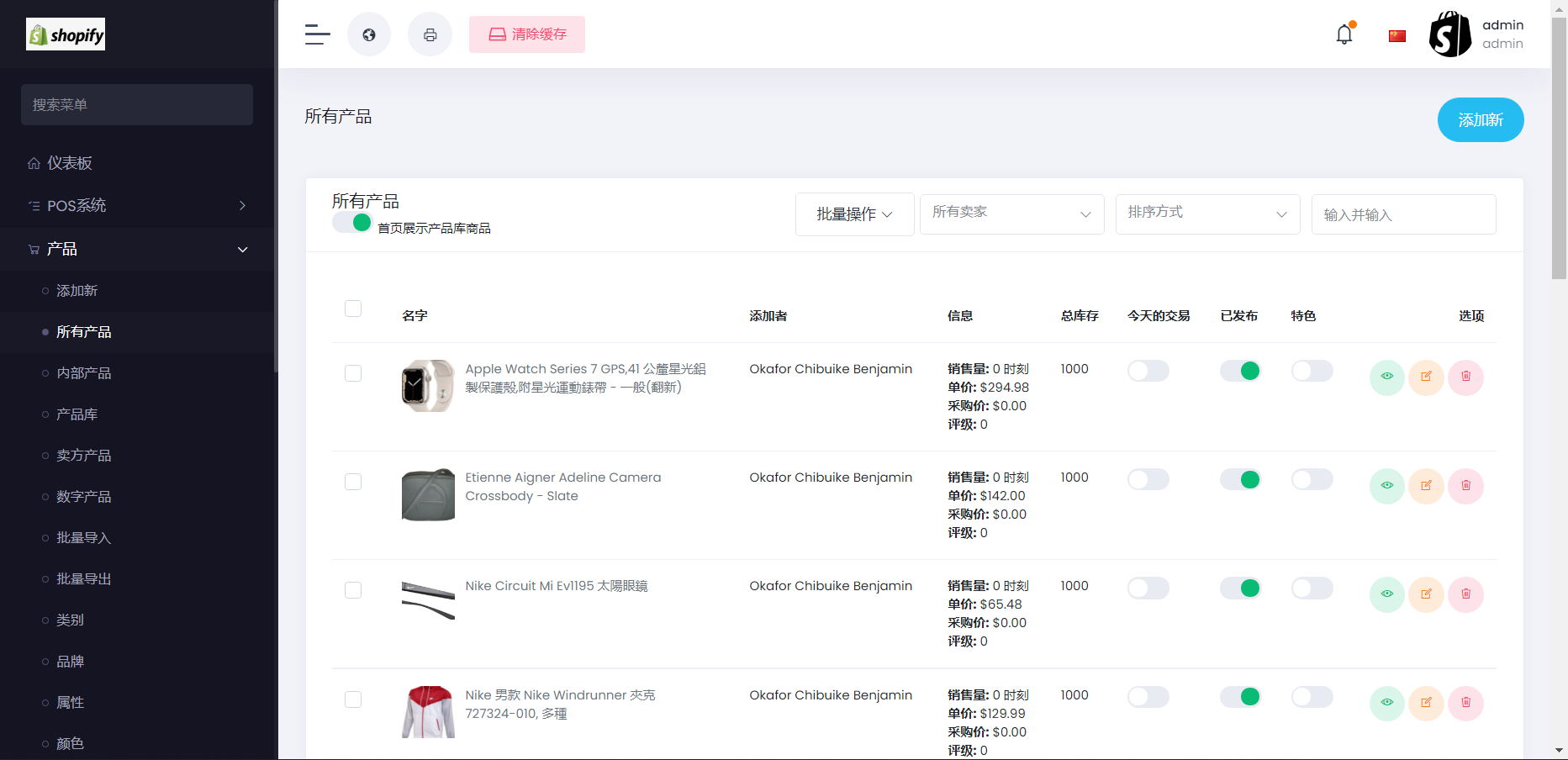View the Etienne Aigner Crossbody product

1387,486
